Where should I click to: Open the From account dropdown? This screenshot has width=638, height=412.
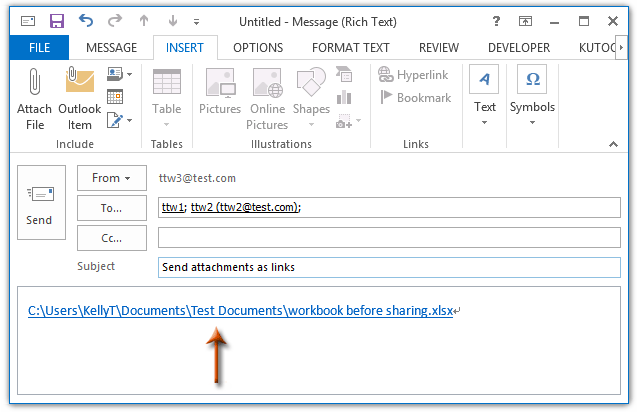pos(112,178)
